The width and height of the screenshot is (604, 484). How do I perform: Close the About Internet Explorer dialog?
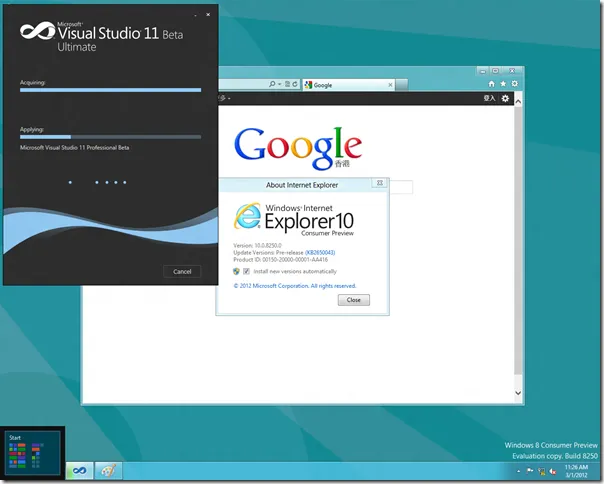pyautogui.click(x=354, y=300)
